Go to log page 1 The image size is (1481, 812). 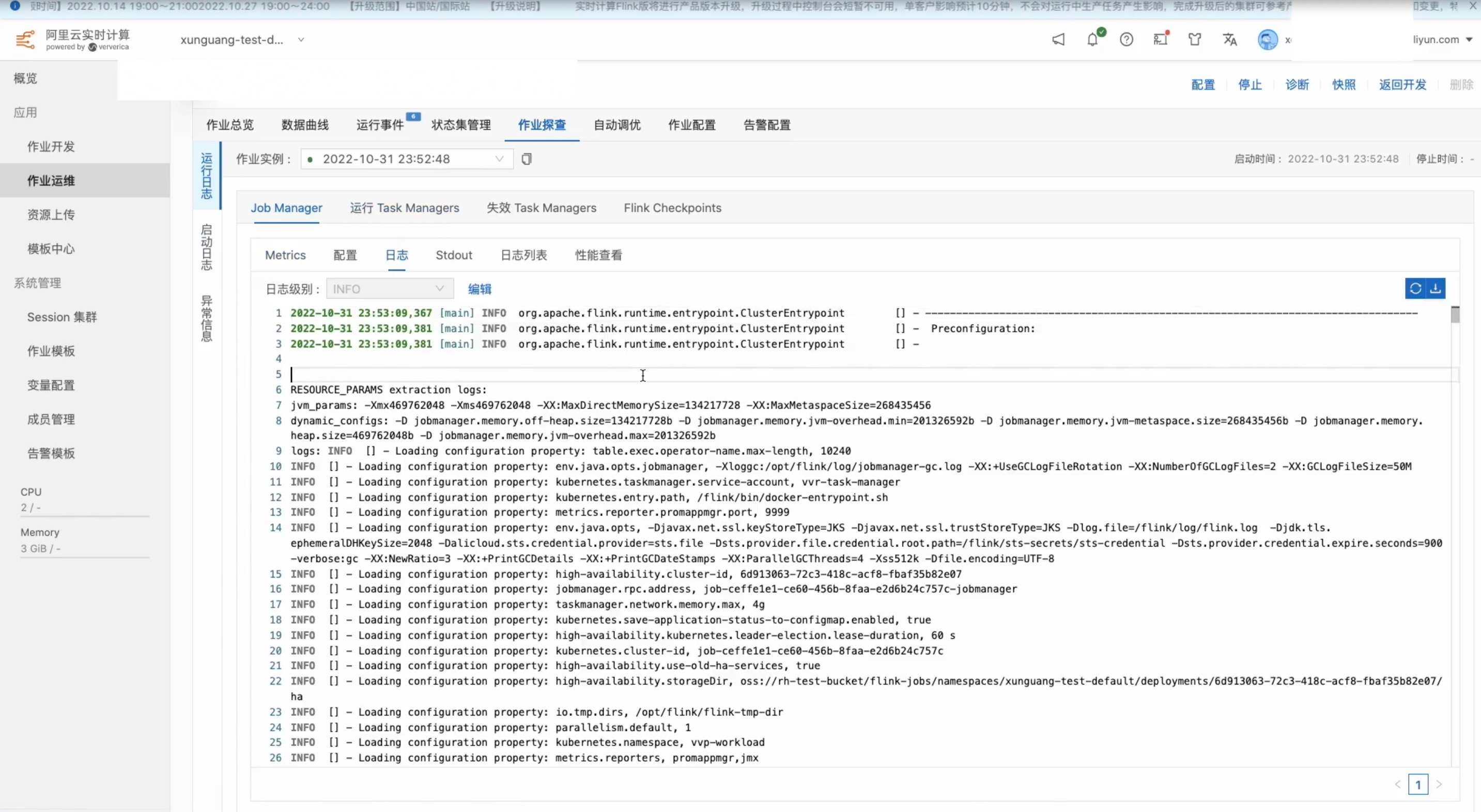[x=1418, y=785]
